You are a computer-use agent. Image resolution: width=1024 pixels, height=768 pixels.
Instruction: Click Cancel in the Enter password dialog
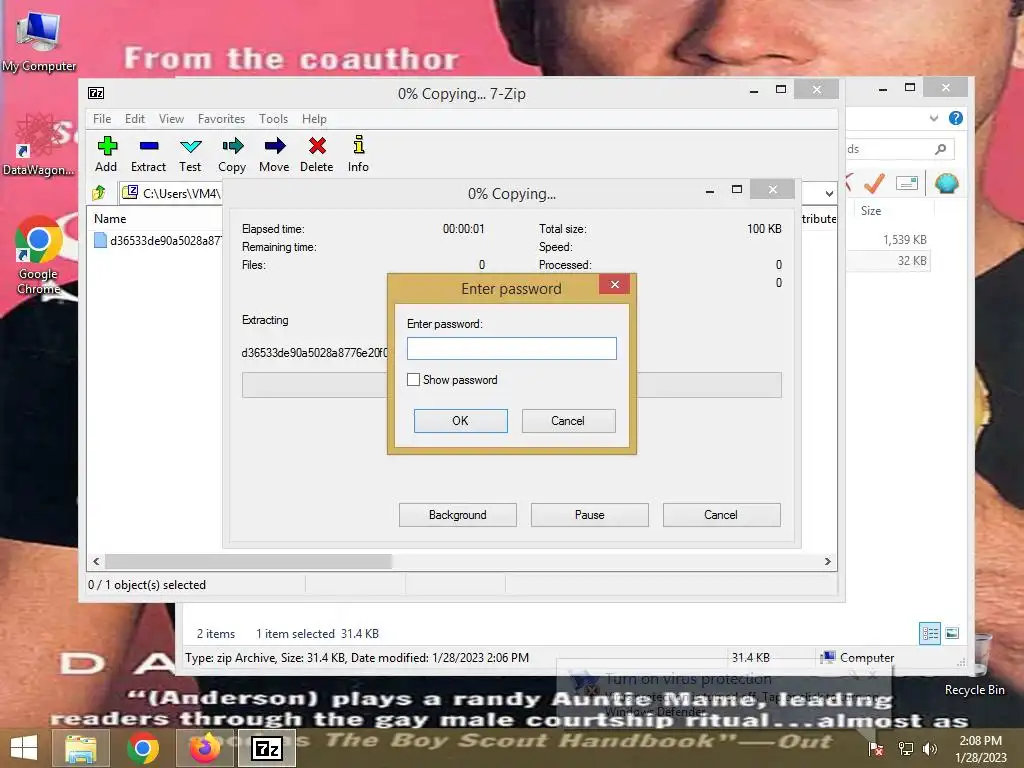[568, 421]
